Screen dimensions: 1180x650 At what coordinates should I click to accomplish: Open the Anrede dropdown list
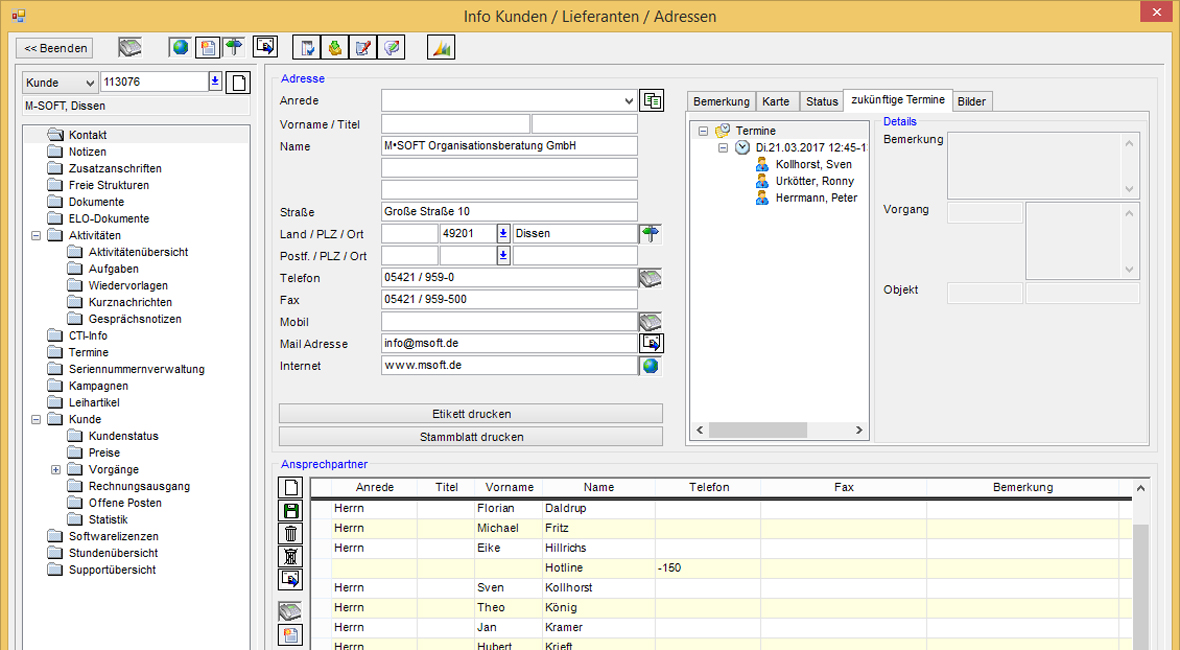[628, 101]
